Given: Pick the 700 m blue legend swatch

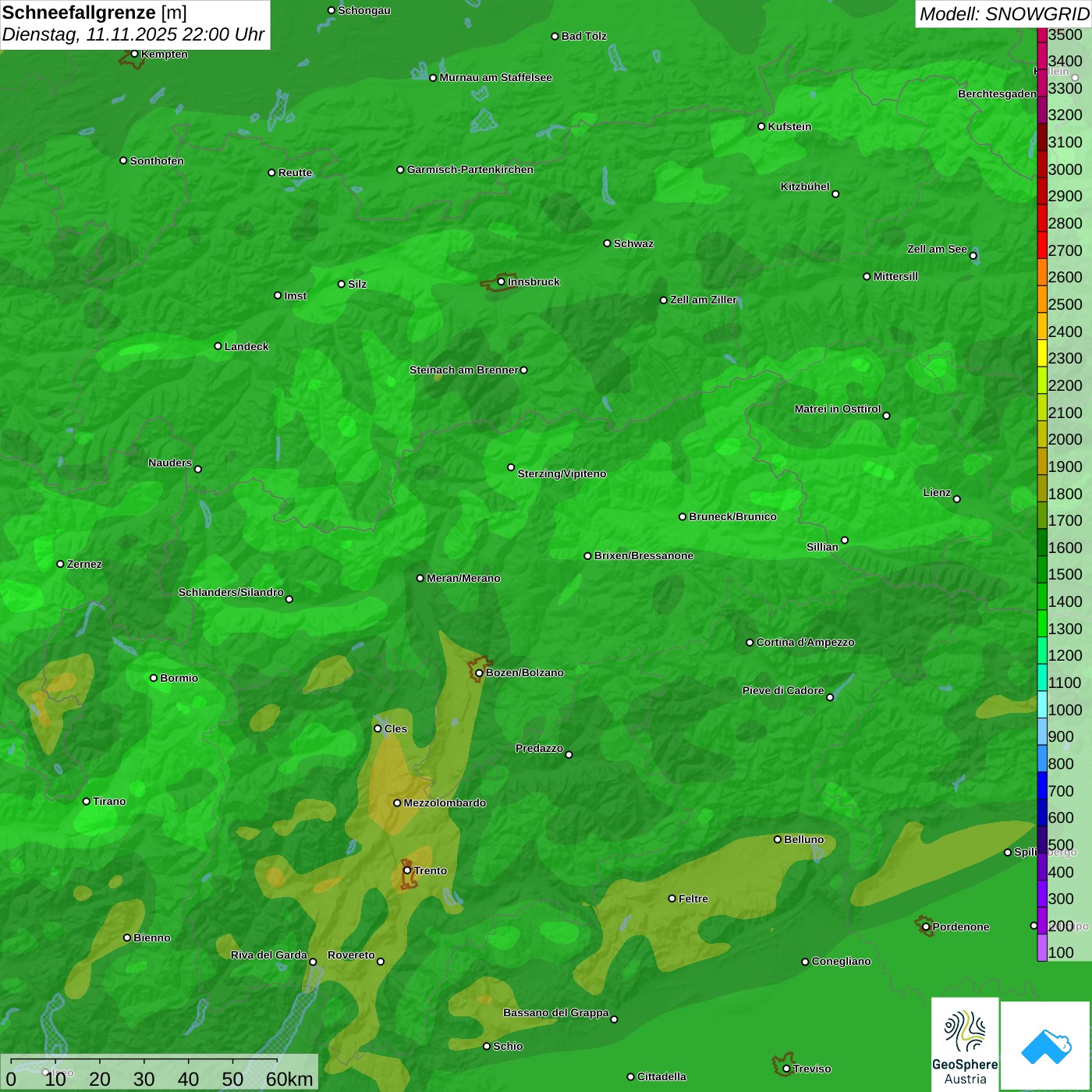Looking at the screenshot, I should 1042,785.
